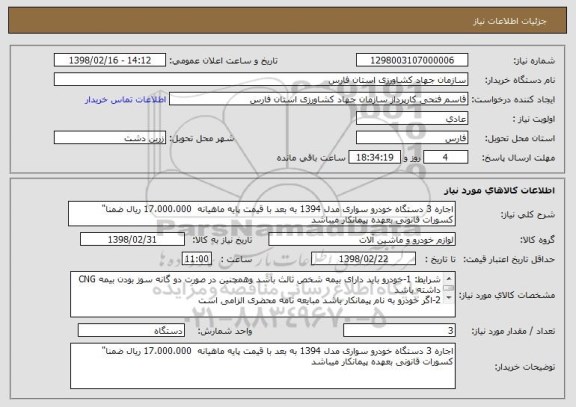
Task: Click the buyer organization name field
Action: click(x=261, y=80)
